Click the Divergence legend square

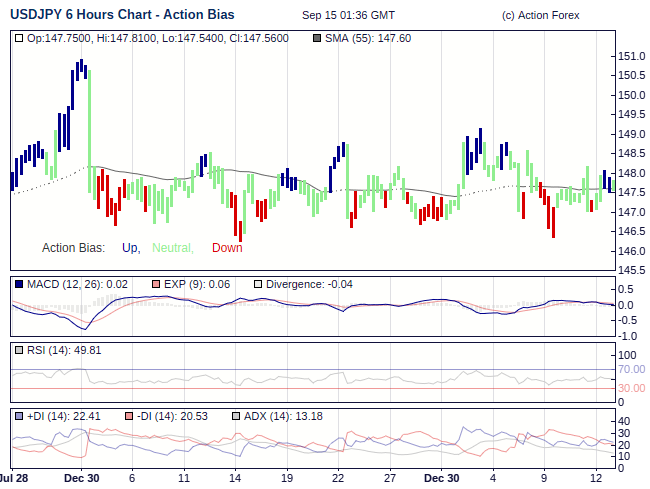(x=258, y=285)
